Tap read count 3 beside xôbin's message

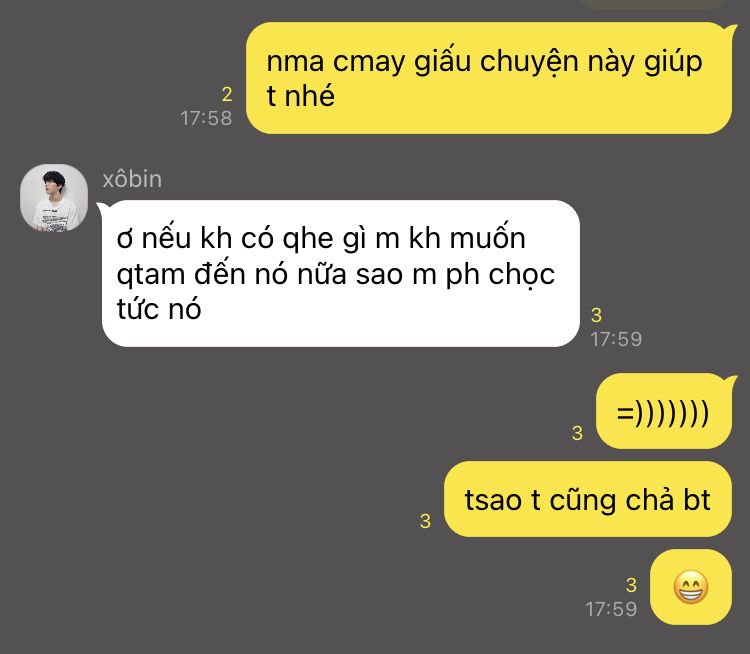point(596,315)
